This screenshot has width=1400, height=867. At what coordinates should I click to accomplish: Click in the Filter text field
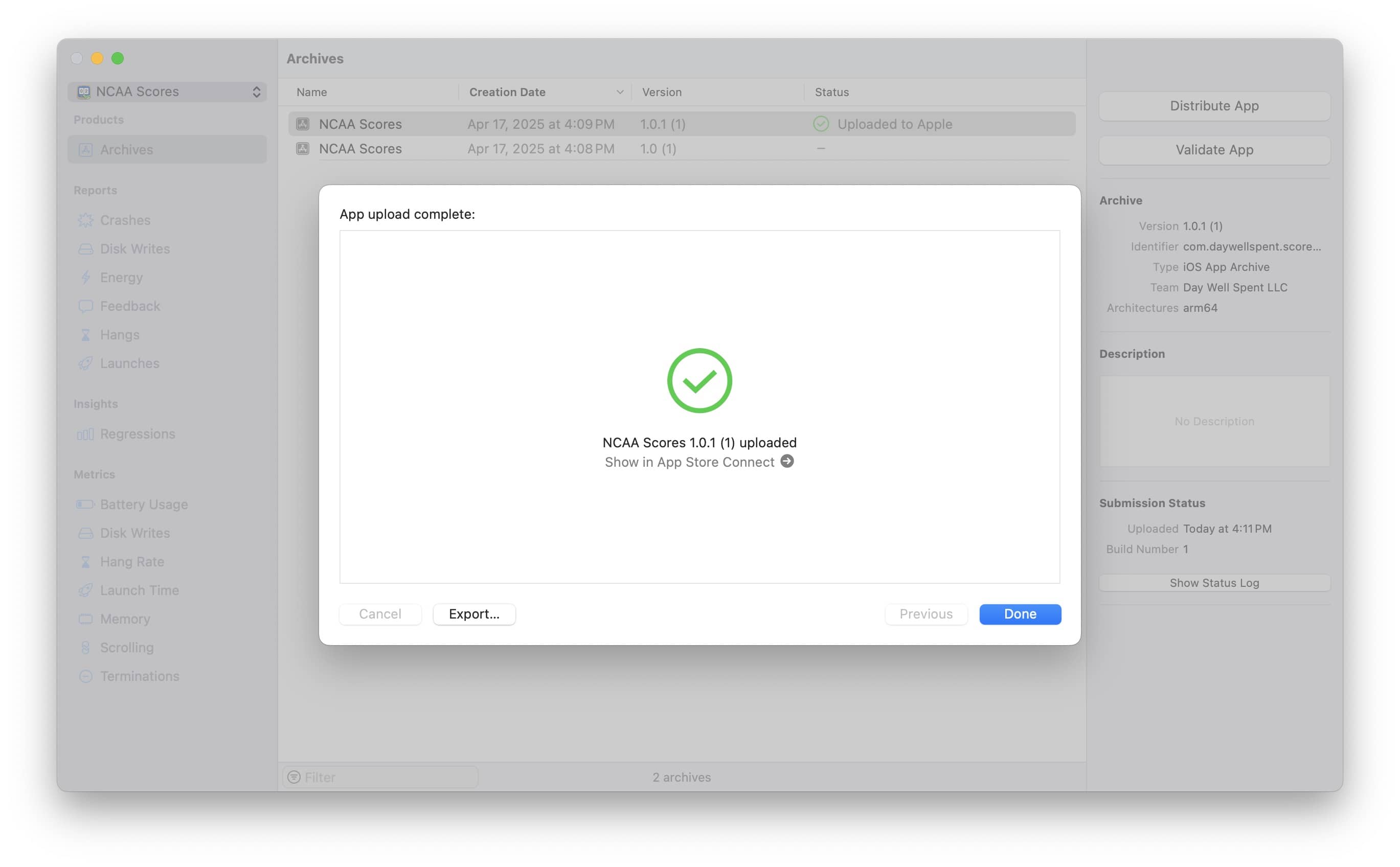(390, 777)
